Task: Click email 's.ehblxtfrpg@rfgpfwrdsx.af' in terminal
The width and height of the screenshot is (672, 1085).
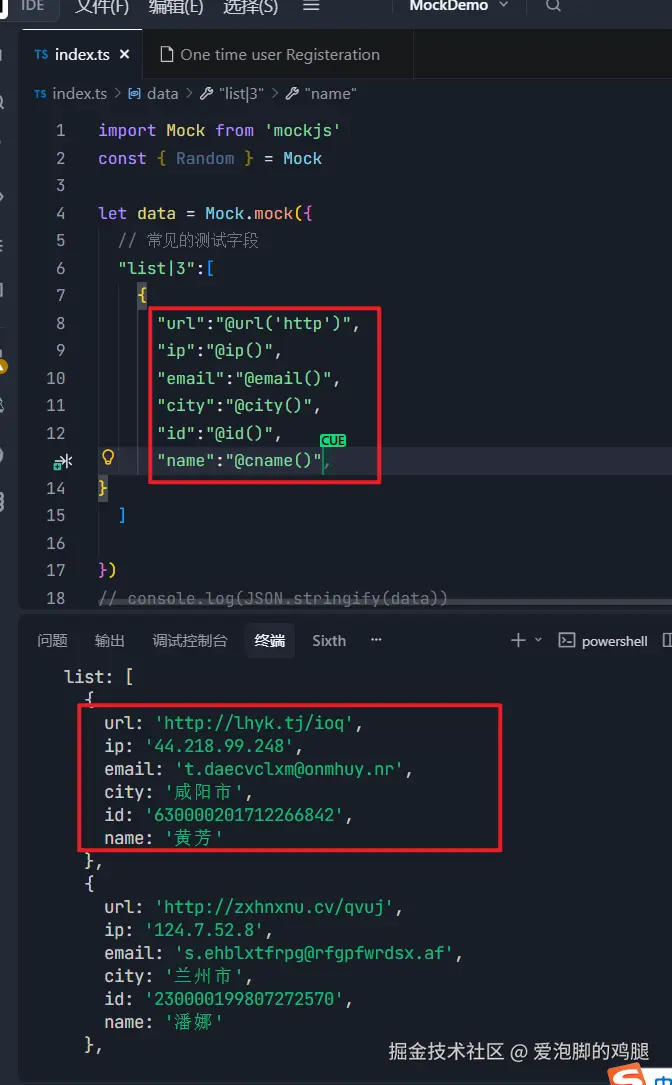Action: pos(314,953)
